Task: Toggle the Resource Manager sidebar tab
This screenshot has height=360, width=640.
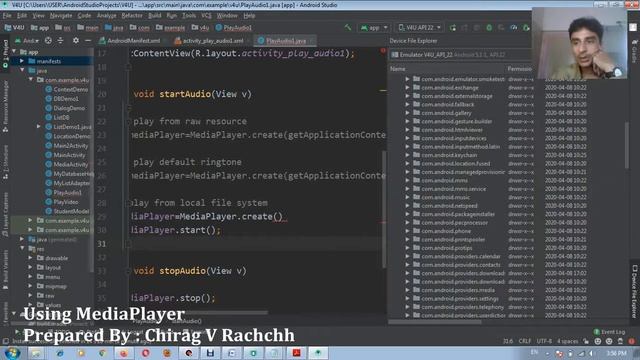Action: (x=5, y=105)
